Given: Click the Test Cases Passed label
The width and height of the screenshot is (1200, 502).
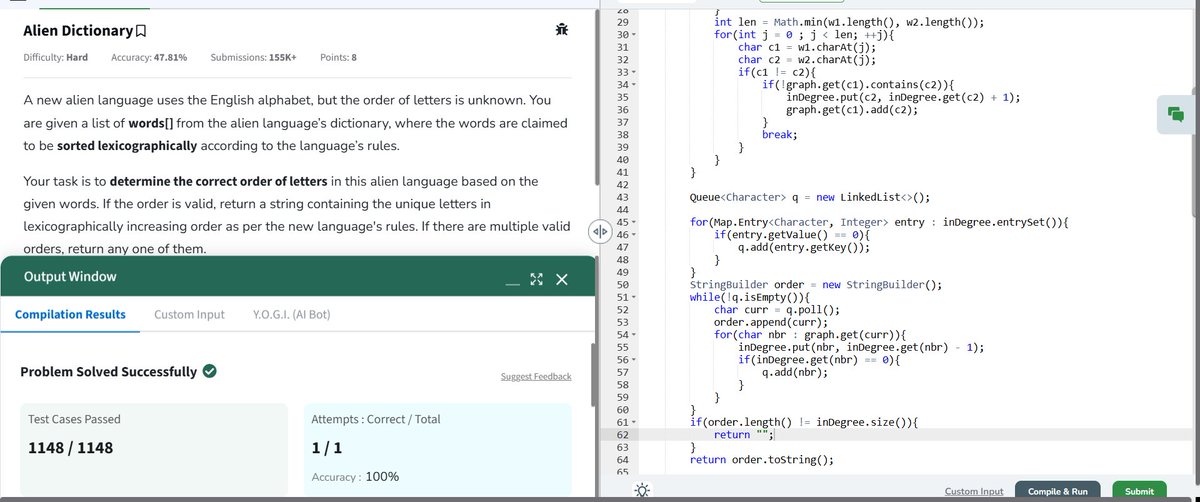Looking at the screenshot, I should (75, 419).
